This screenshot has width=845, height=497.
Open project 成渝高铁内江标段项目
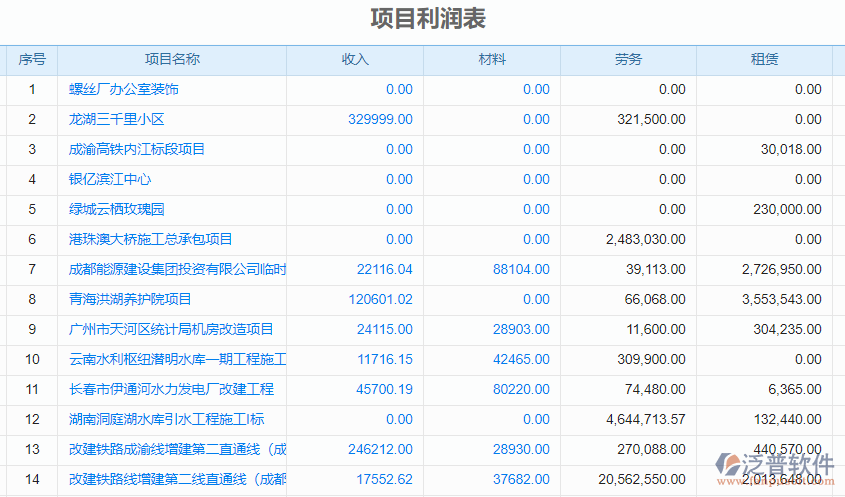(137, 149)
